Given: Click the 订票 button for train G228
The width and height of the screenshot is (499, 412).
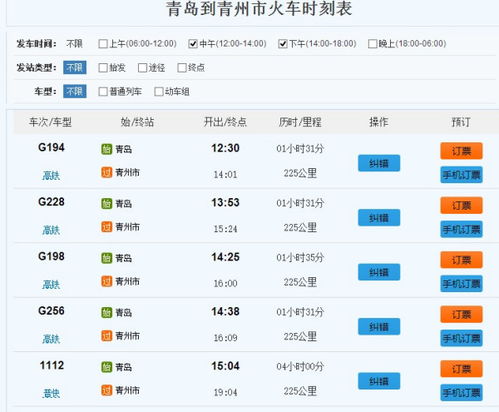Looking at the screenshot, I should (461, 205).
